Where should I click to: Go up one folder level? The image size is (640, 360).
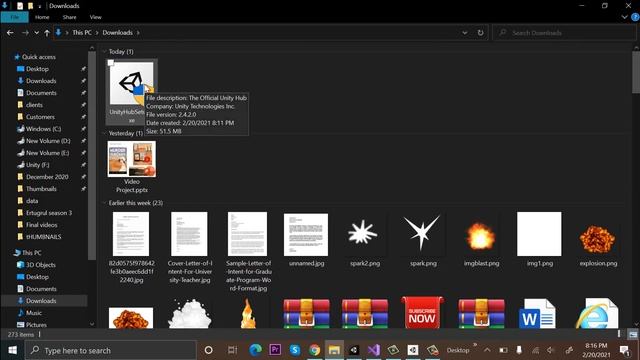[47, 33]
